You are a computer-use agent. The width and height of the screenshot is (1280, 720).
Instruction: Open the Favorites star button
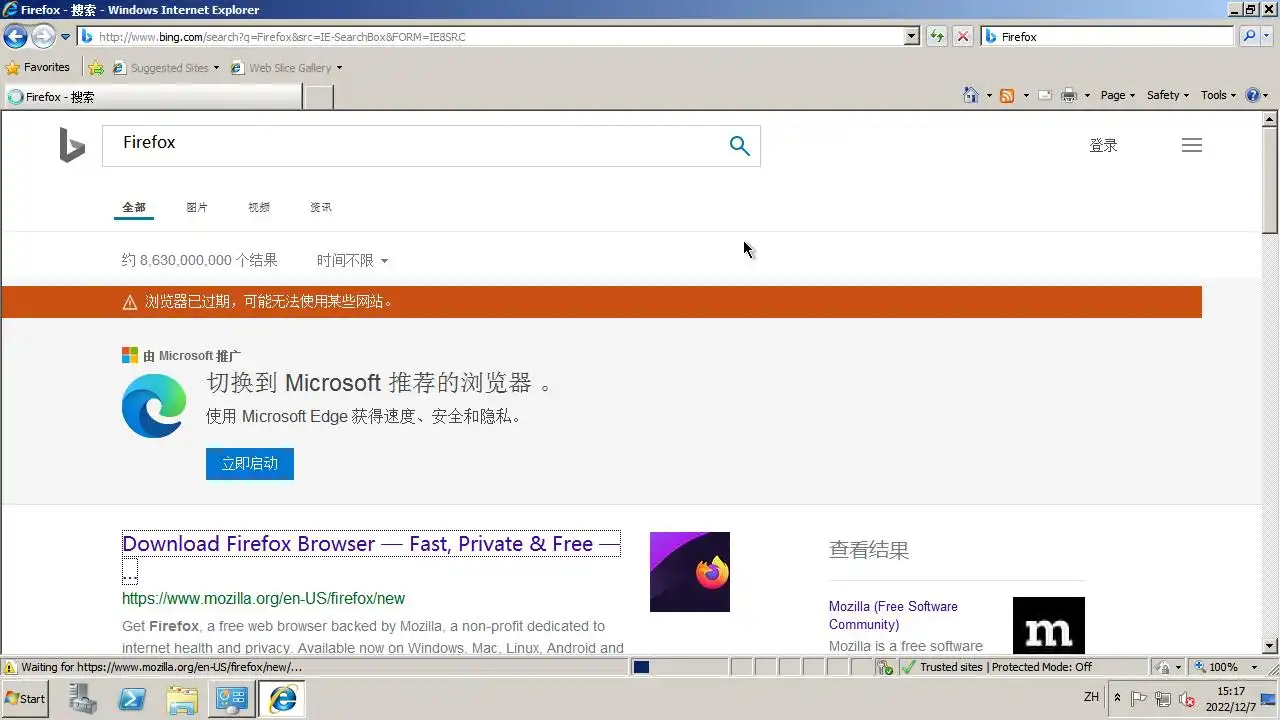point(38,68)
